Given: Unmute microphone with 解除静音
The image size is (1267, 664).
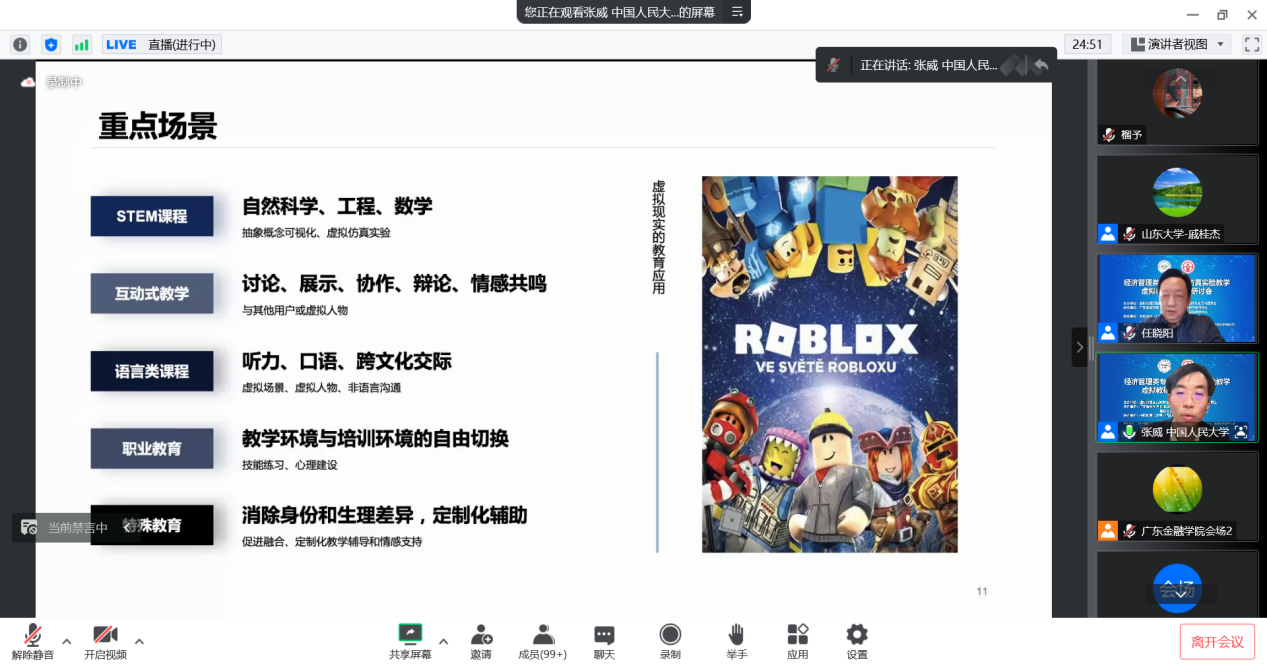Looking at the screenshot, I should pos(33,642).
